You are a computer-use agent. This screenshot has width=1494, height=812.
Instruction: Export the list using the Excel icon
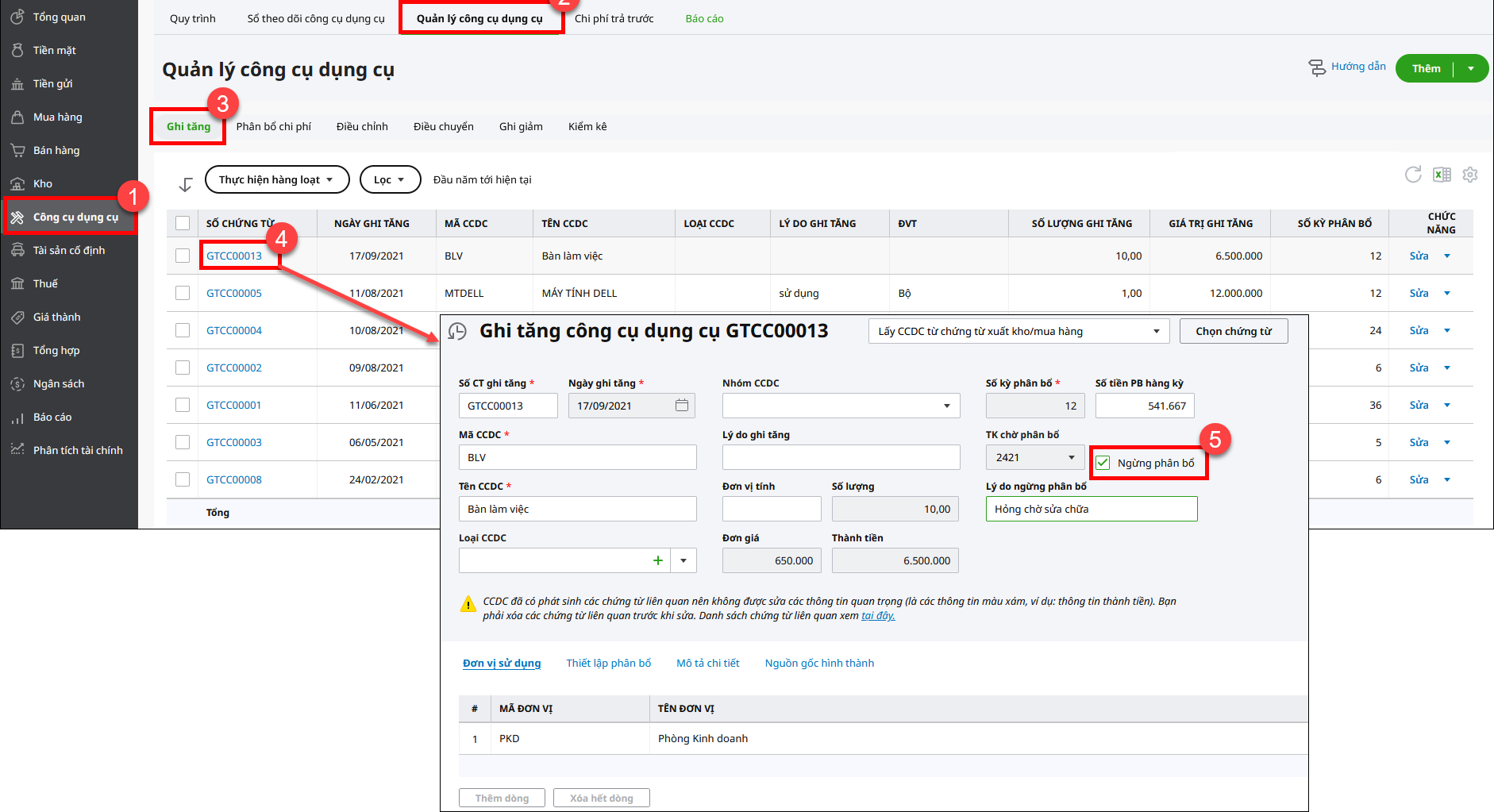(1442, 175)
